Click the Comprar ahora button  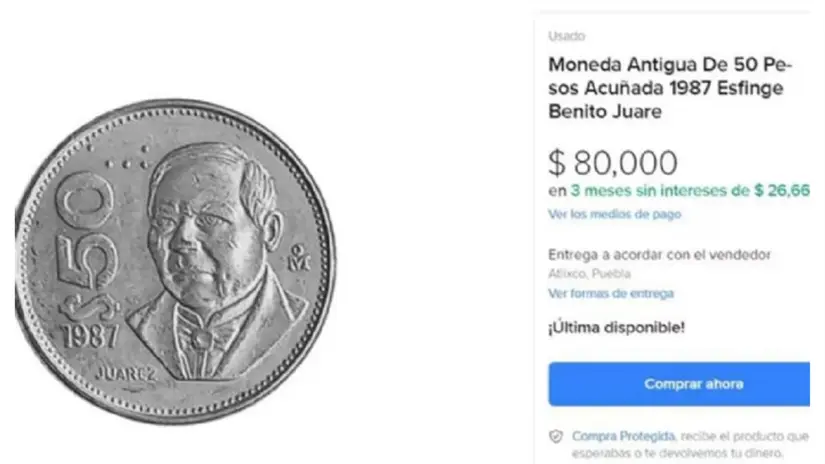[679, 384]
